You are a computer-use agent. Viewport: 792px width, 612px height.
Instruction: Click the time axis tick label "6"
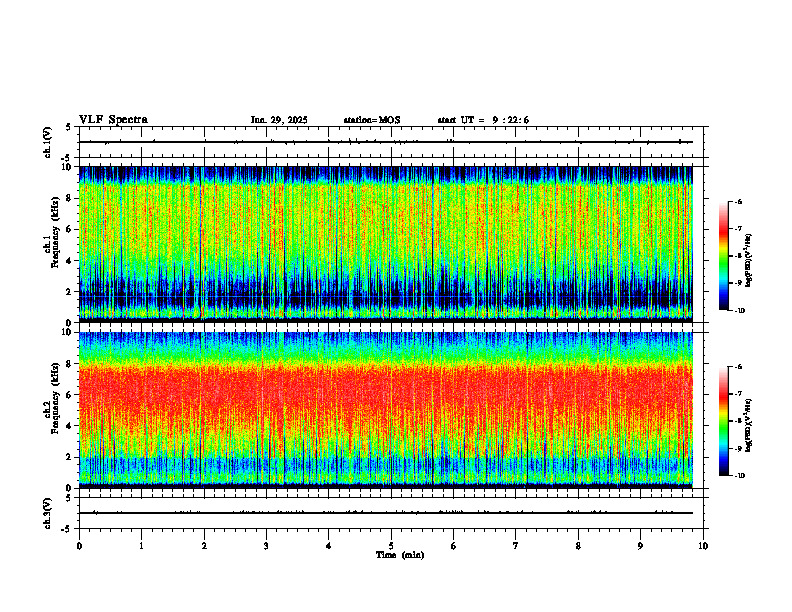point(454,546)
